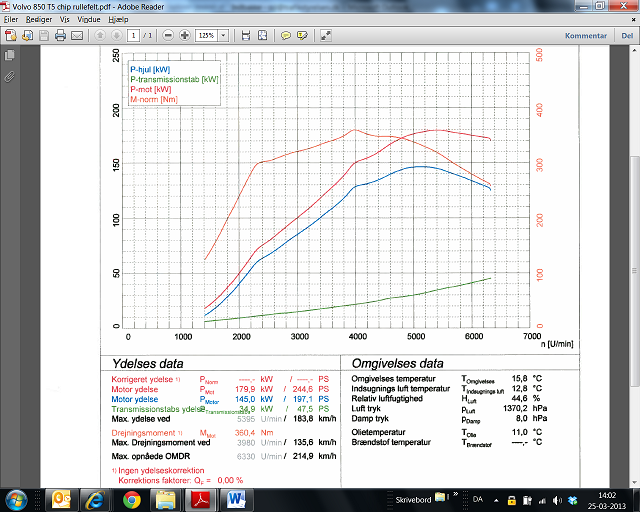Image resolution: width=640 pixels, height=512 pixels.
Task: Click the DA language indicator
Action: 477,499
